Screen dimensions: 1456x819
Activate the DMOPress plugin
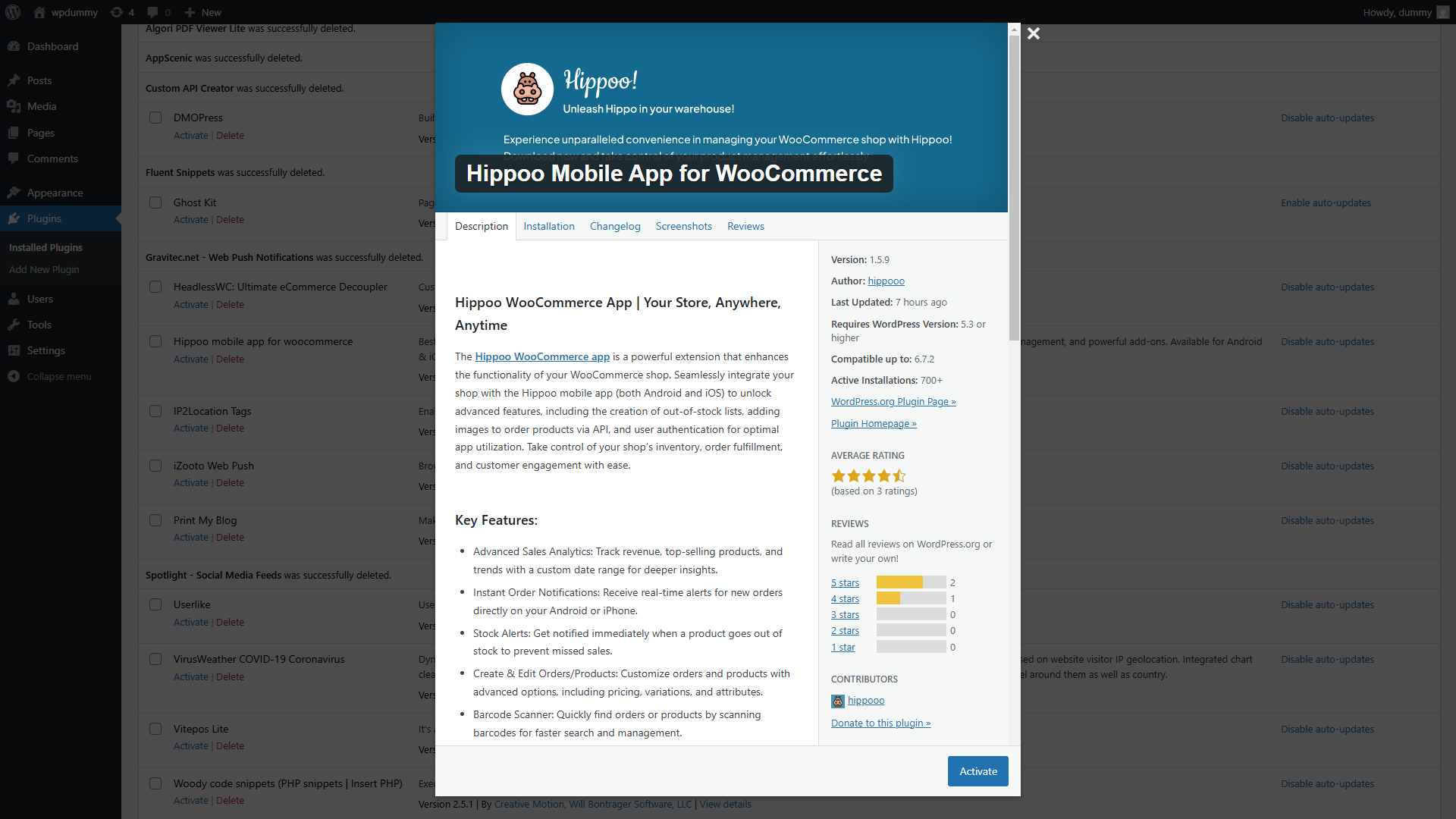[x=190, y=135]
